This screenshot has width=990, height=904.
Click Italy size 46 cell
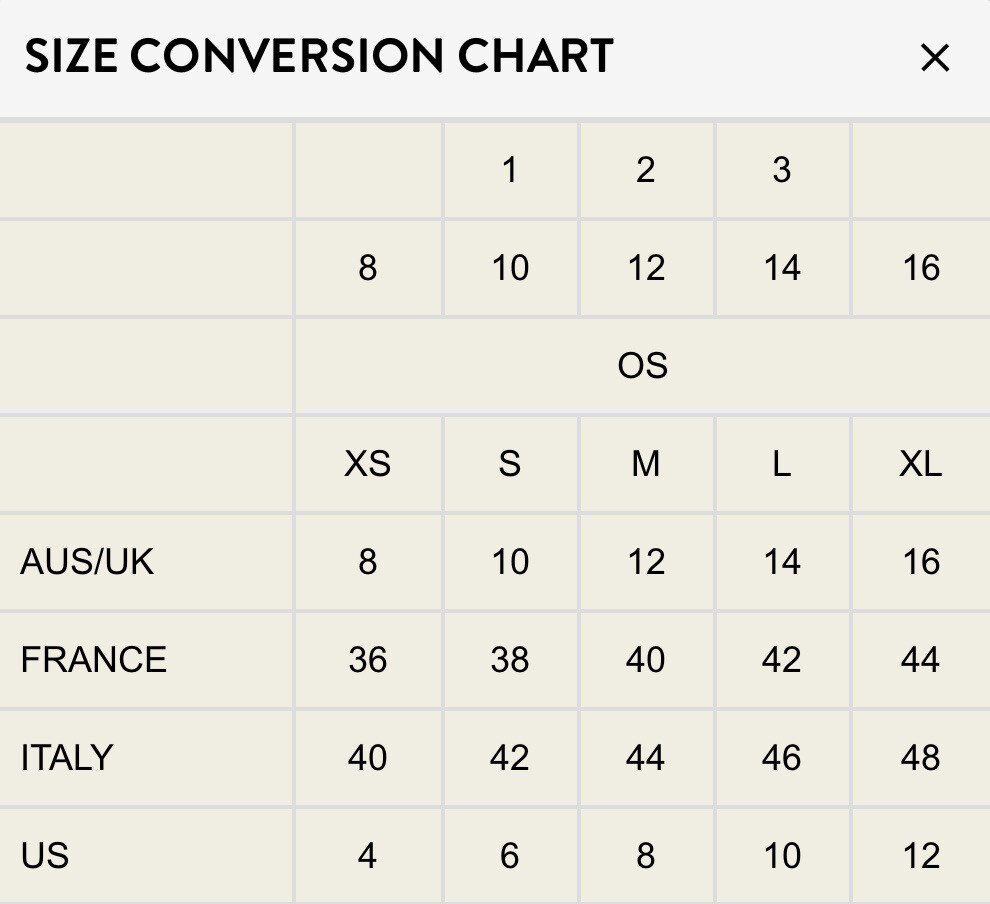click(x=782, y=758)
